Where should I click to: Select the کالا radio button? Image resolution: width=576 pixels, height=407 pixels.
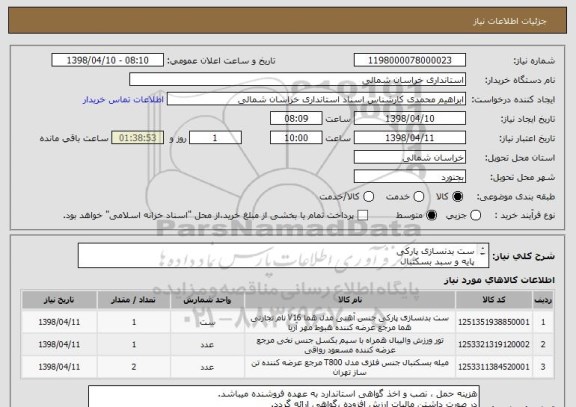(457, 197)
